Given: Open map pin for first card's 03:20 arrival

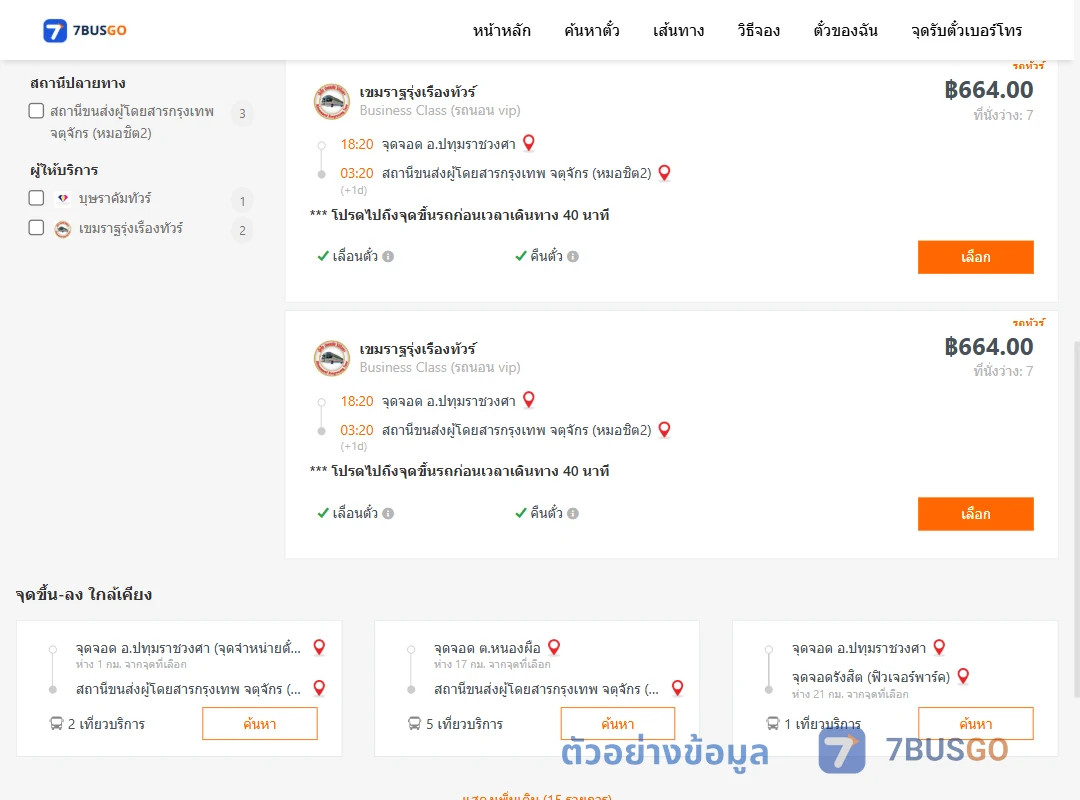Looking at the screenshot, I should click(x=665, y=172).
